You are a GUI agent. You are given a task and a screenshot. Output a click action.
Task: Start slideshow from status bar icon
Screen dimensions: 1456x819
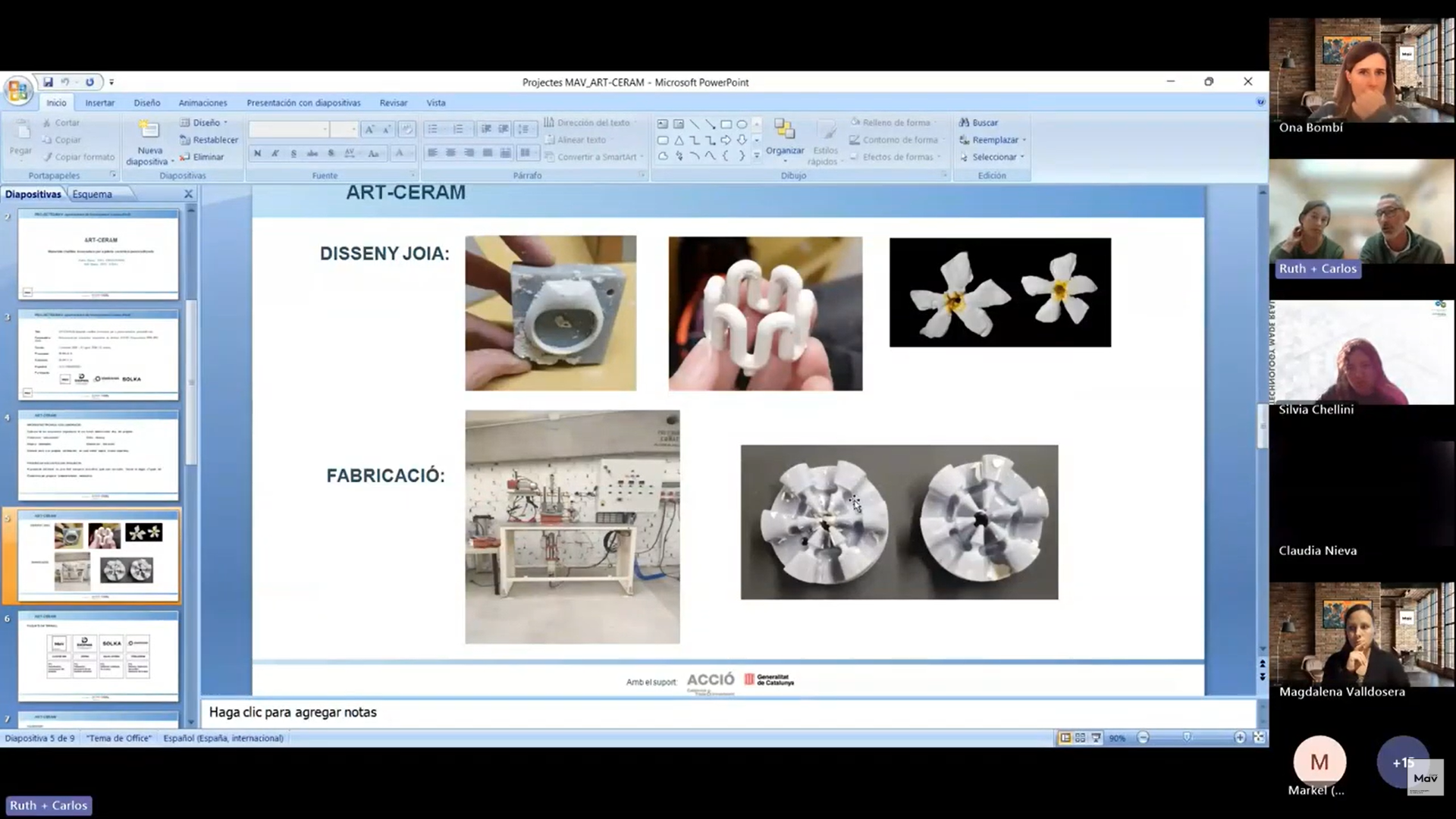tap(1096, 737)
